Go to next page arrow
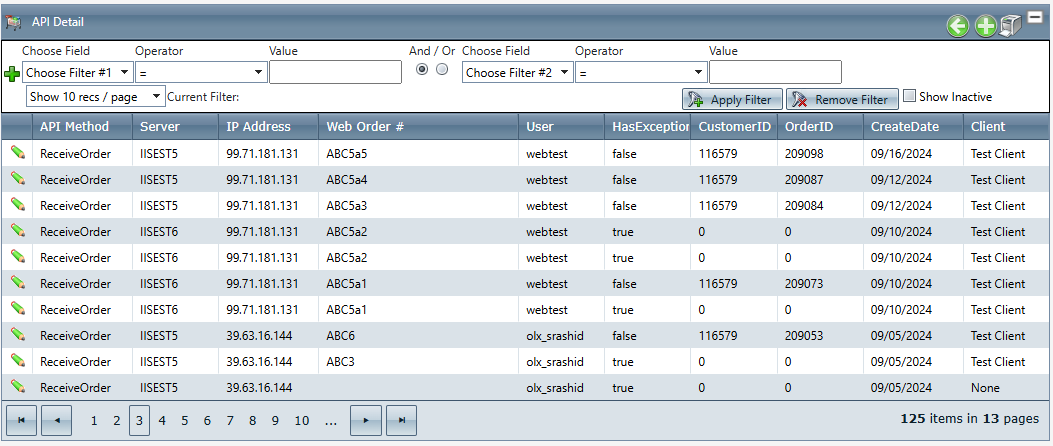This screenshot has width=1053, height=446. pyautogui.click(x=366, y=421)
